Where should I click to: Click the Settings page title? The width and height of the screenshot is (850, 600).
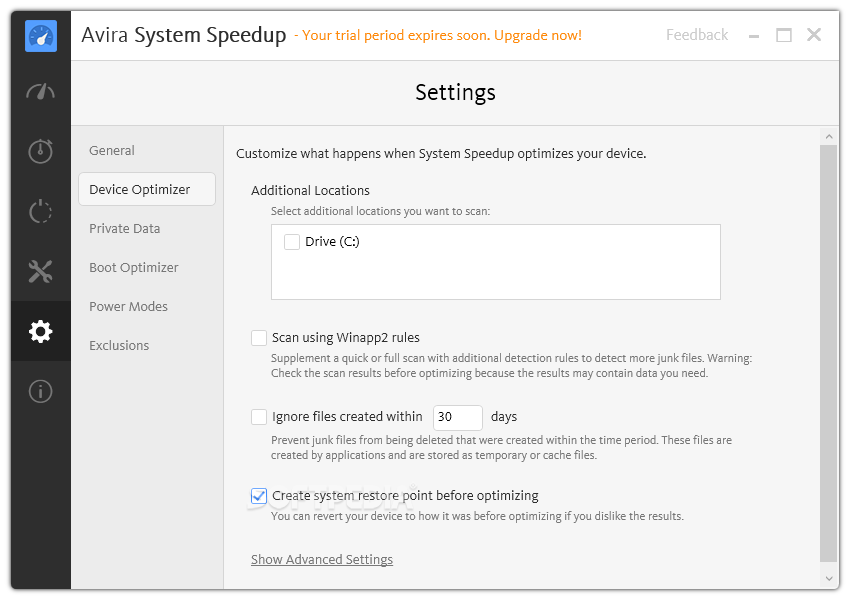click(x=455, y=92)
